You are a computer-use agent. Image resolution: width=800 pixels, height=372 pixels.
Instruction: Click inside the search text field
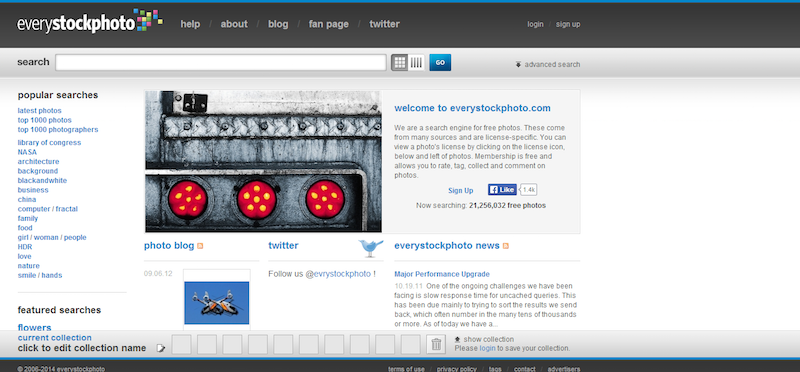tap(221, 62)
